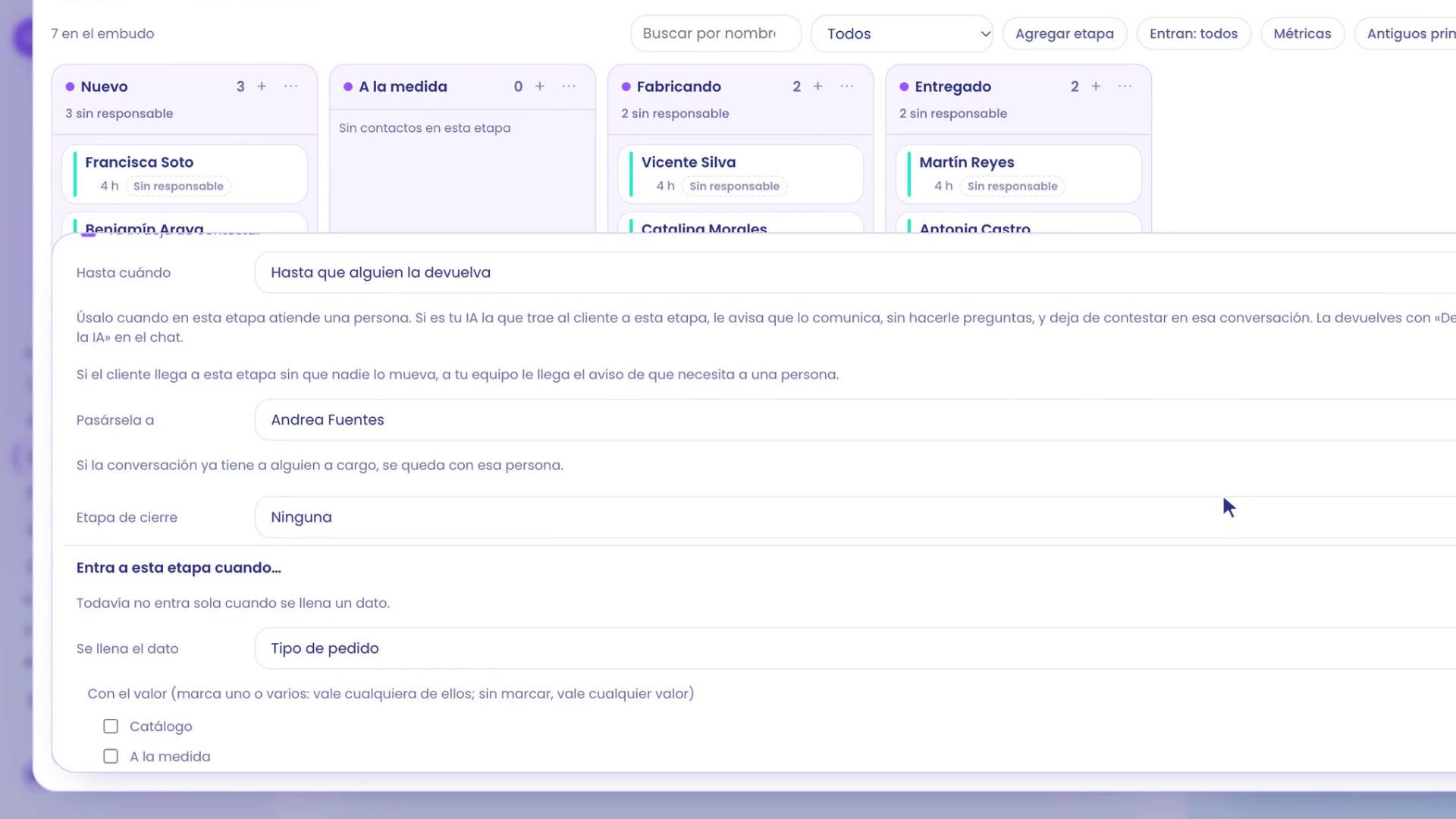Check the Catálogo value checkbox
The width and height of the screenshot is (1456, 819).
pos(111,726)
